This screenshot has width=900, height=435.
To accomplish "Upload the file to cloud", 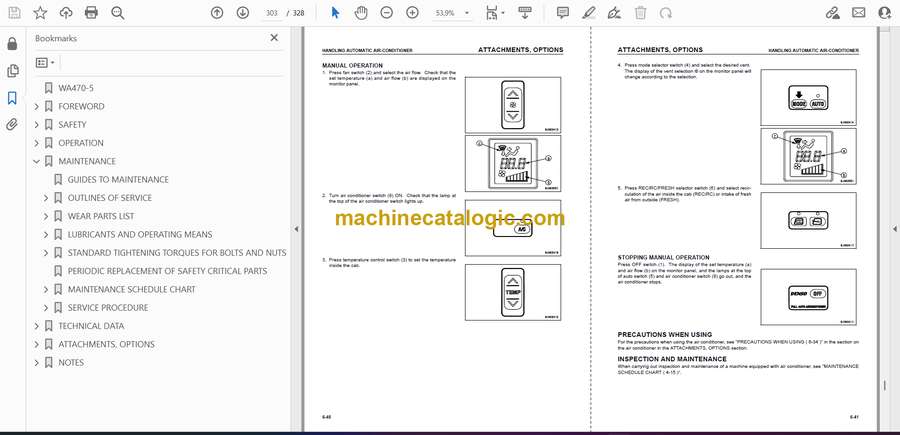I will click(x=66, y=13).
